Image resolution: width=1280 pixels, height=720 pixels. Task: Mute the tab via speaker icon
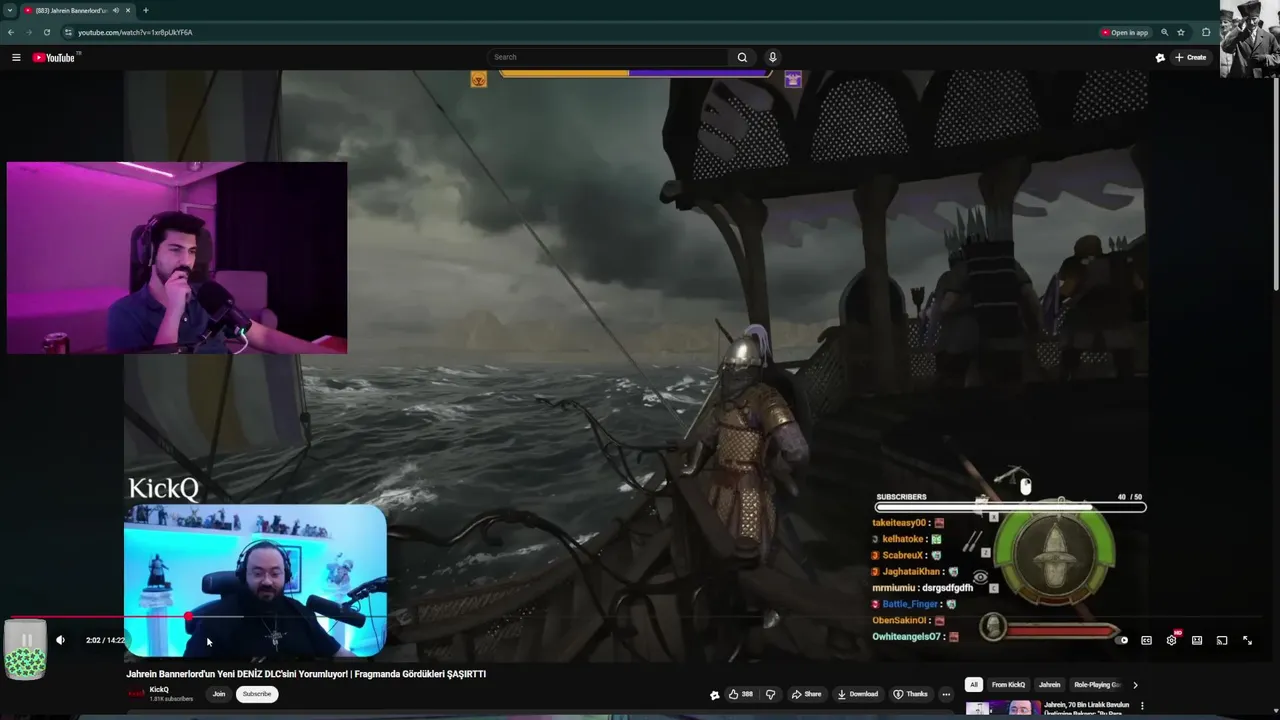(117, 10)
